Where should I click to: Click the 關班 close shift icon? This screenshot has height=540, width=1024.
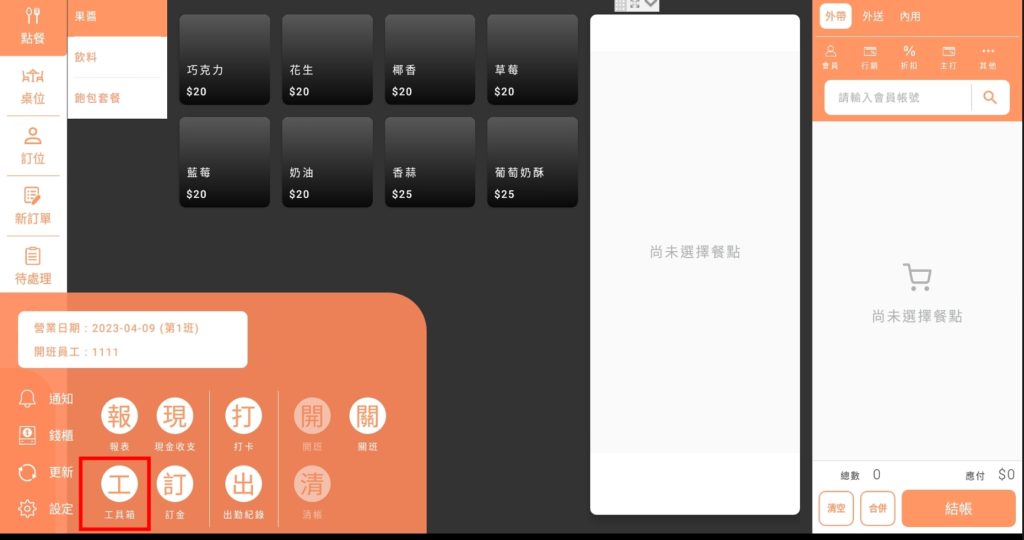coord(367,416)
